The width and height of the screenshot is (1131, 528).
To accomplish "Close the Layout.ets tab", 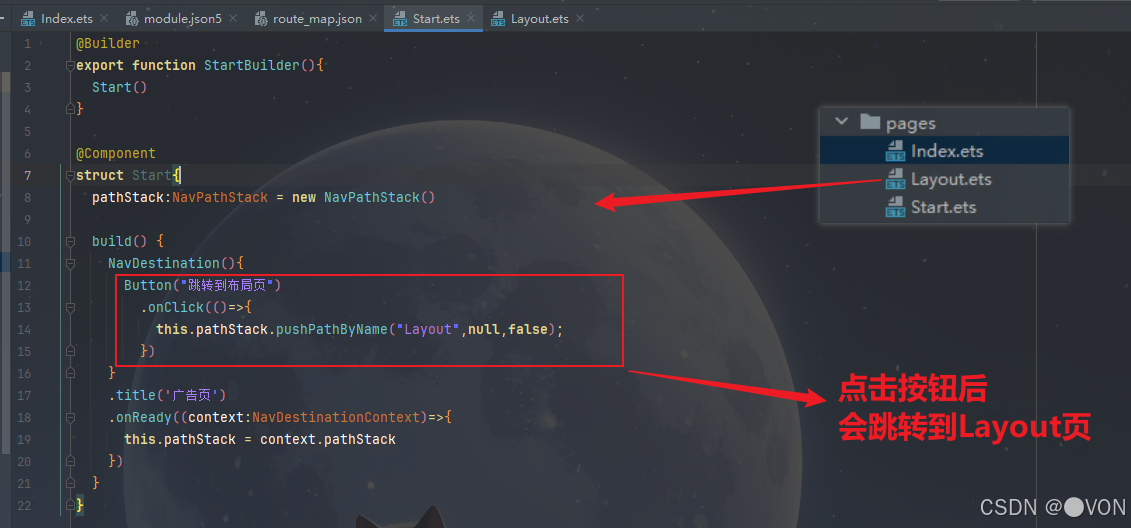I will [579, 19].
